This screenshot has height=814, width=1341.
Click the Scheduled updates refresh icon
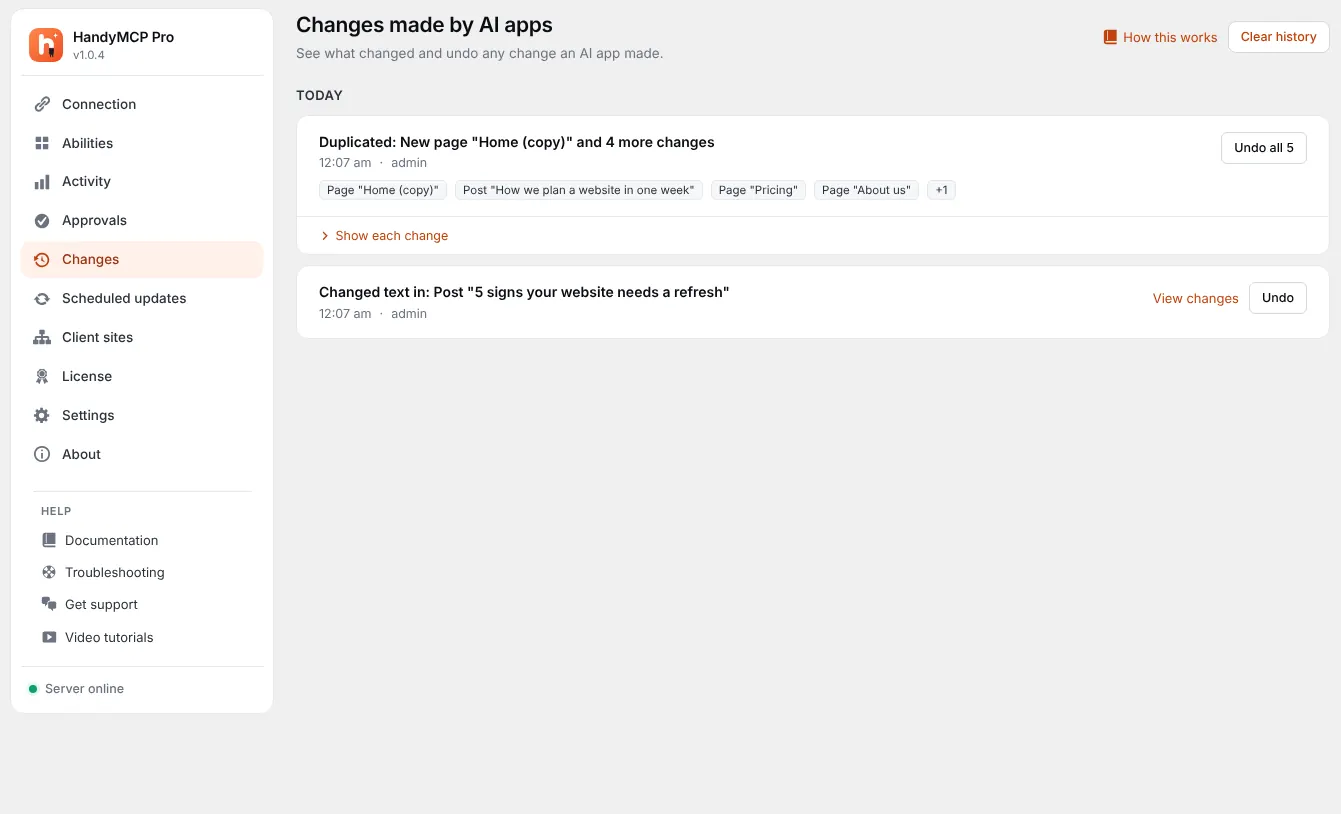tap(42, 299)
